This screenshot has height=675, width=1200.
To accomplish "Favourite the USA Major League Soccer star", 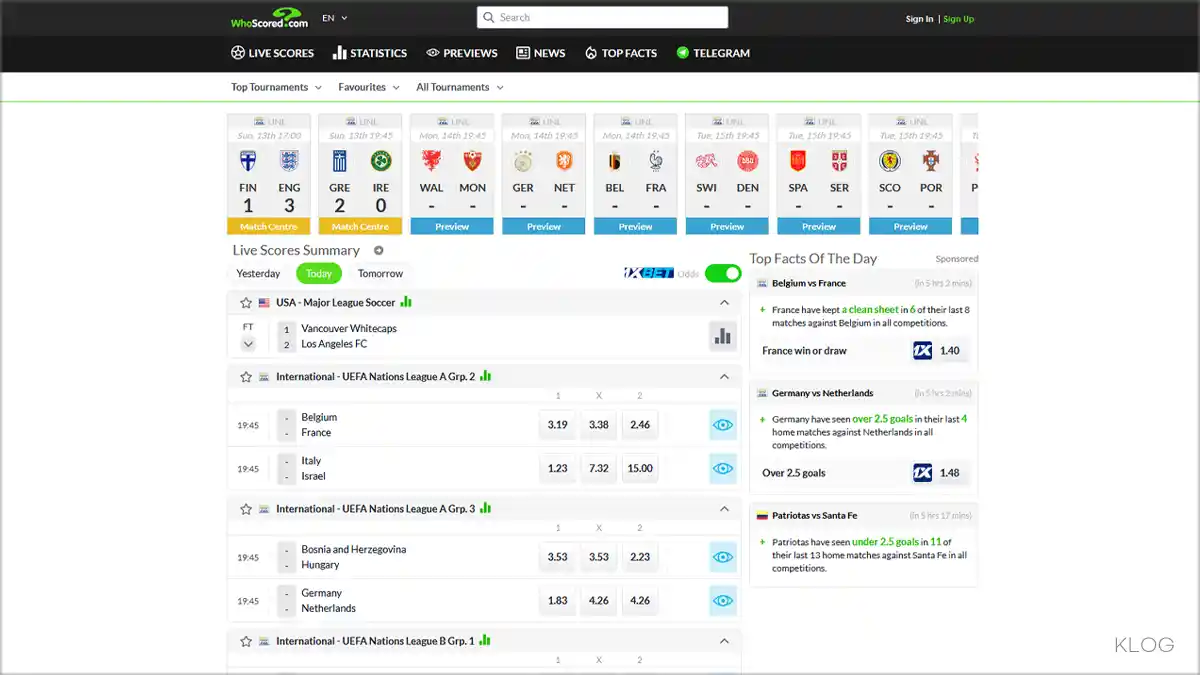I will (x=246, y=303).
